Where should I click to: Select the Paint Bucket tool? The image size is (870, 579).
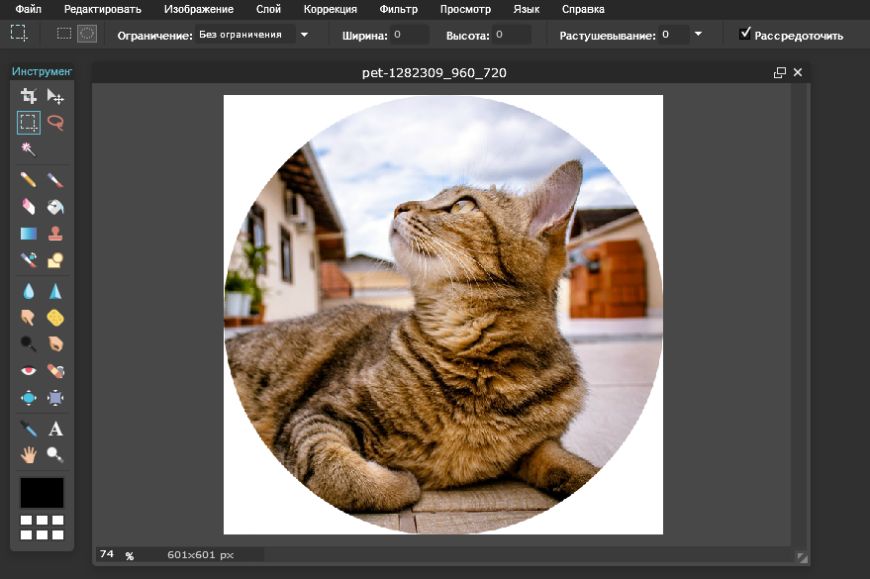(56, 207)
